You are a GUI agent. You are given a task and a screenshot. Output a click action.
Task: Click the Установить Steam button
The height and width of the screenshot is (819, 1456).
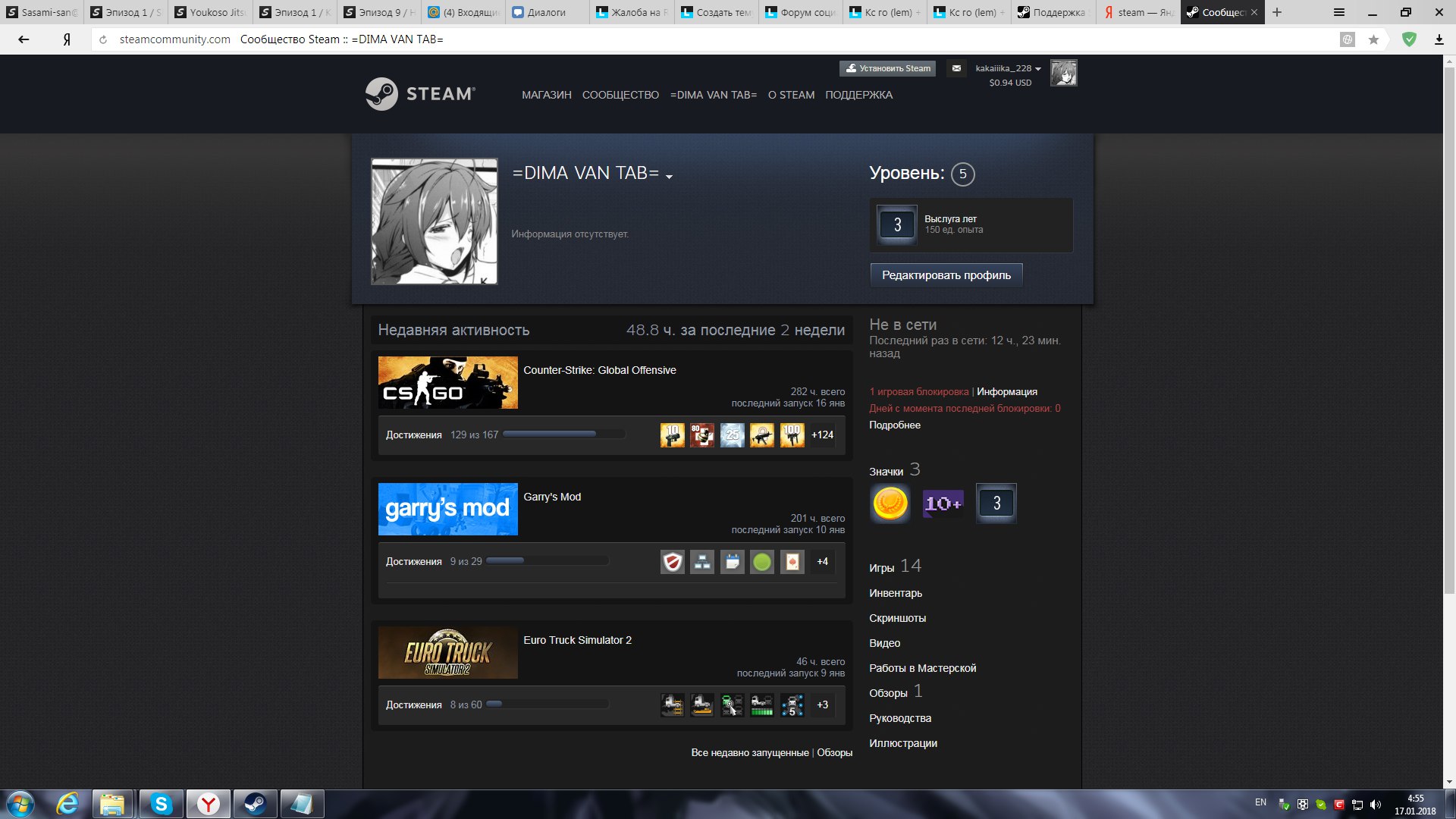887,68
